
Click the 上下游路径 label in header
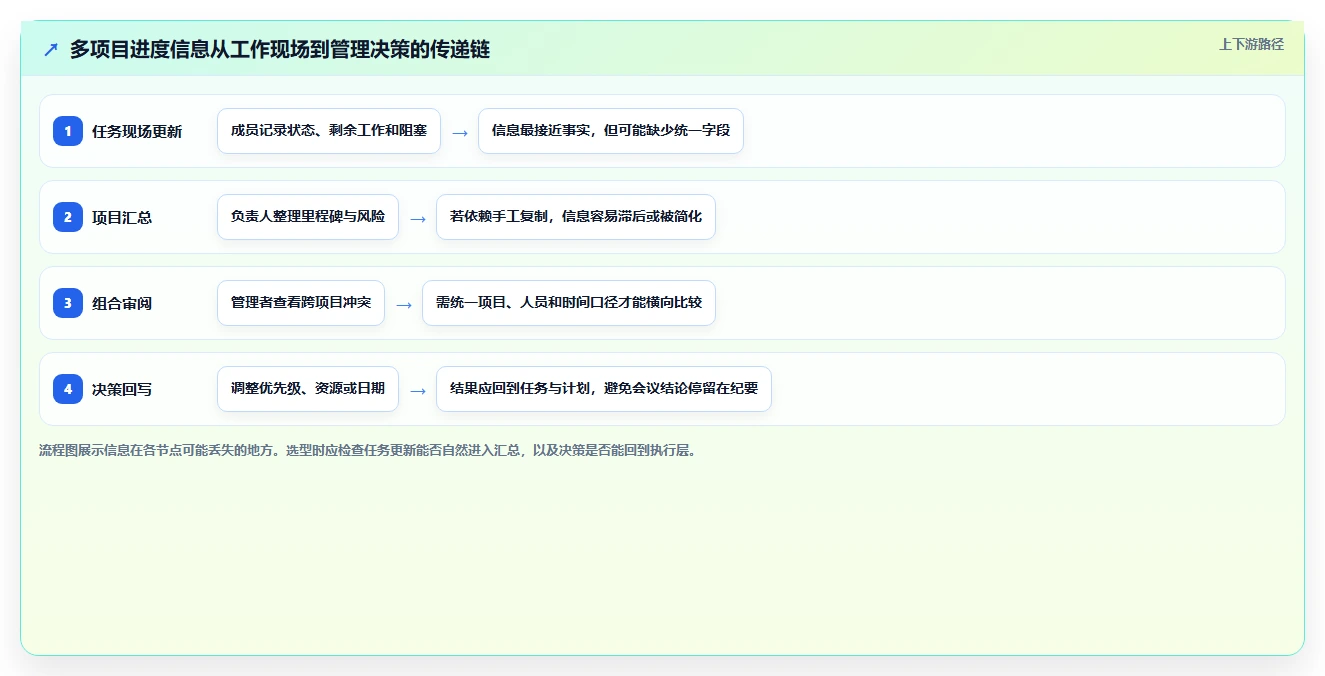1251,44
